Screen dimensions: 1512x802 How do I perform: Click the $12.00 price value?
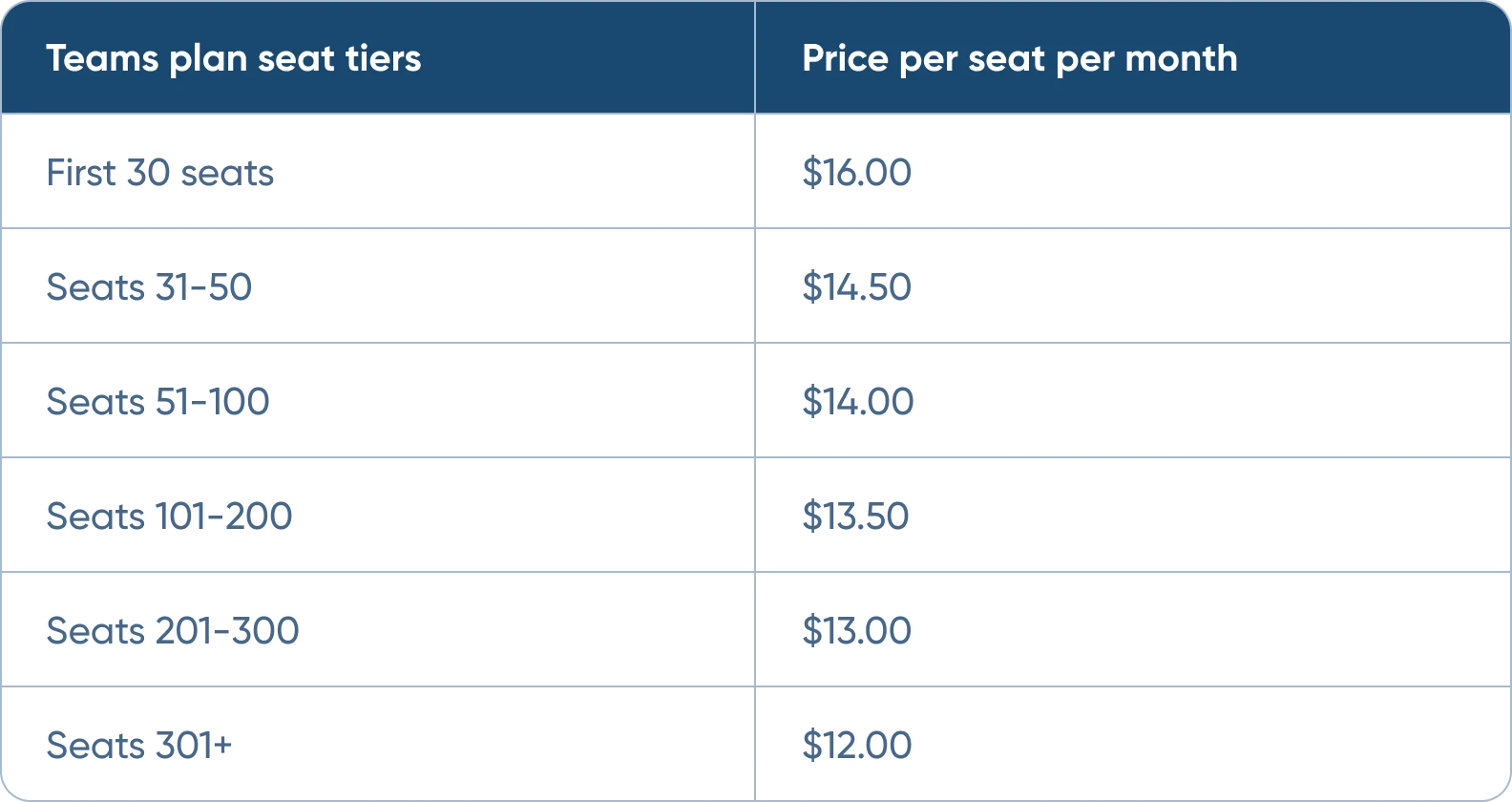(x=856, y=746)
